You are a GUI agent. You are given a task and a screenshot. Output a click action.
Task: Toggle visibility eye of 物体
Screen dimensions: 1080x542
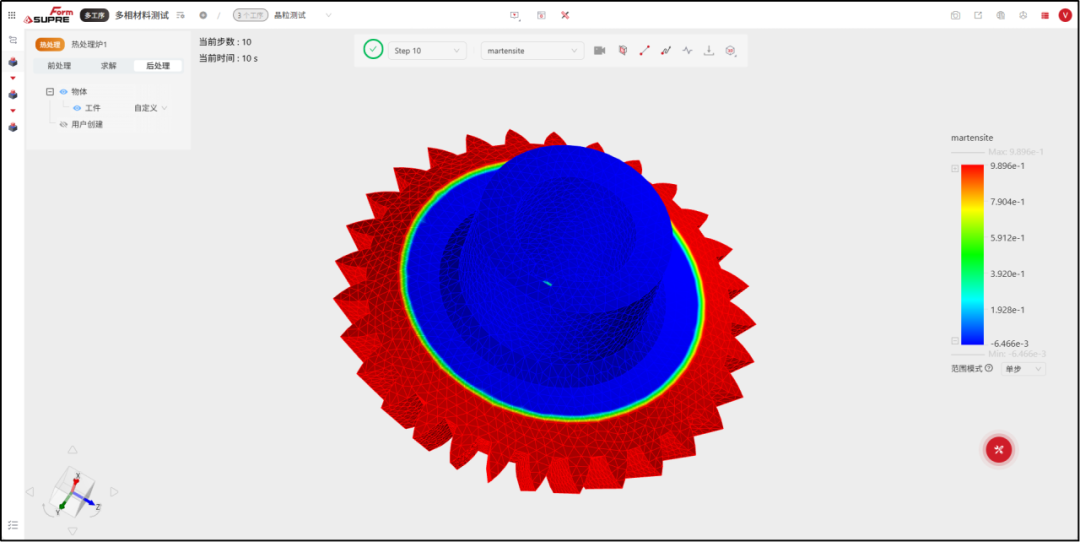click(x=63, y=91)
